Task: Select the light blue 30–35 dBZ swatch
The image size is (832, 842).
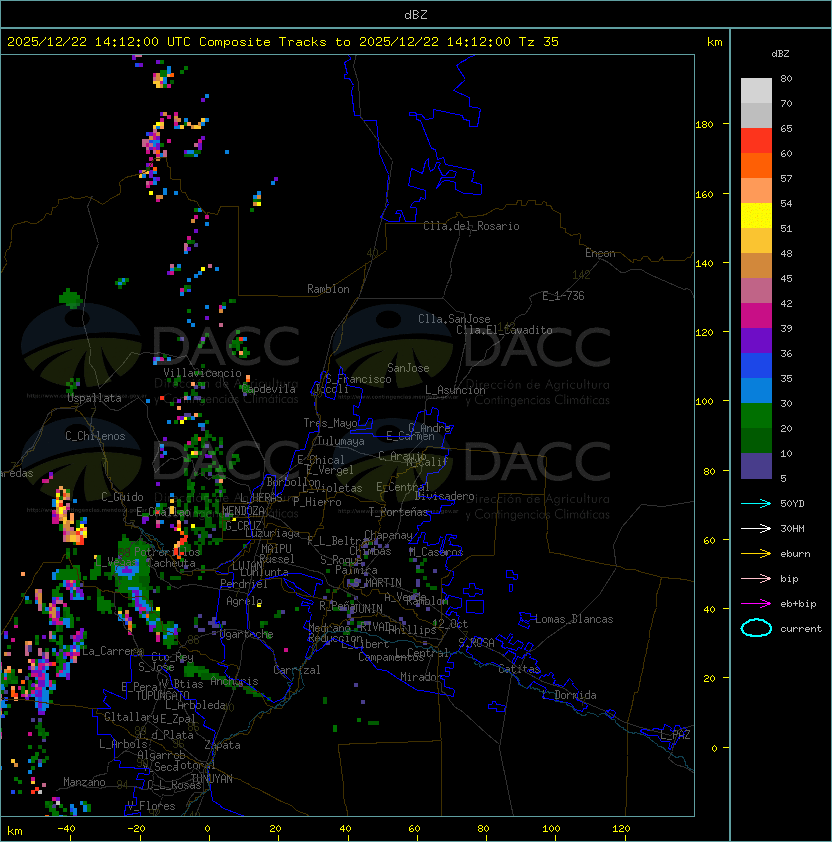Action: coord(756,391)
